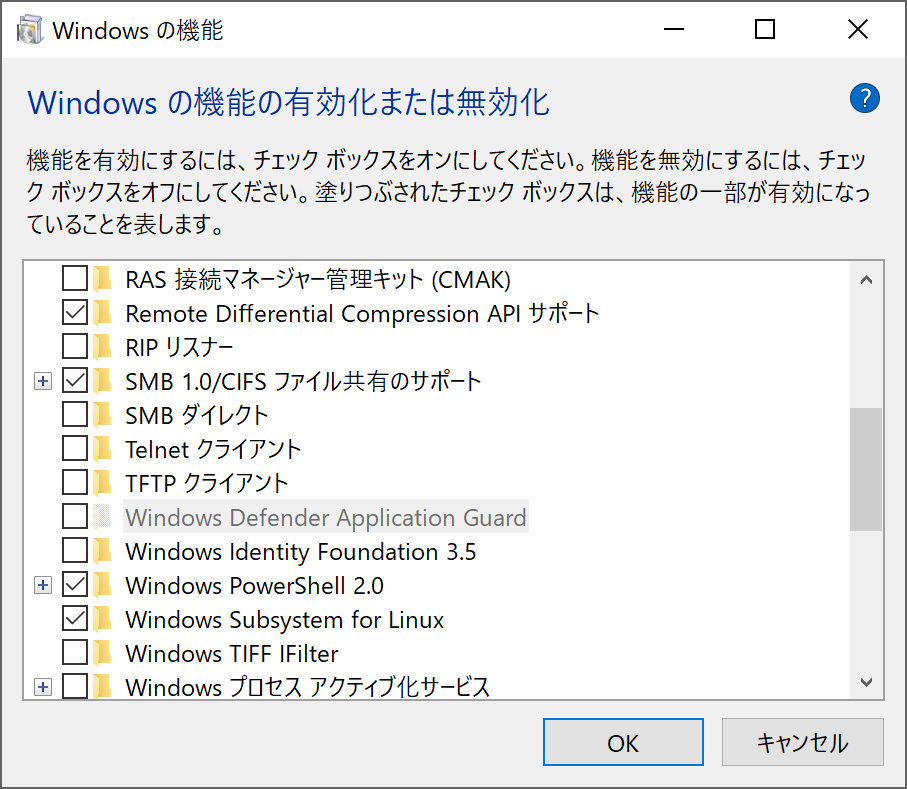Check the RIP リスナー checkbox
This screenshot has height=789, width=907.
point(75,346)
